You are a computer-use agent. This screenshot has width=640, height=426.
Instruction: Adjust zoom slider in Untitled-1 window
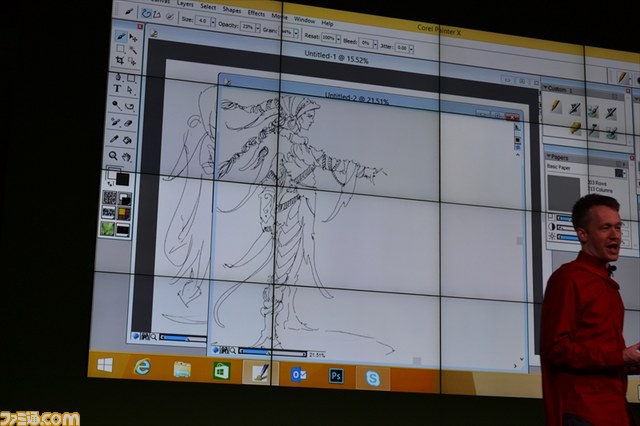coord(184,338)
